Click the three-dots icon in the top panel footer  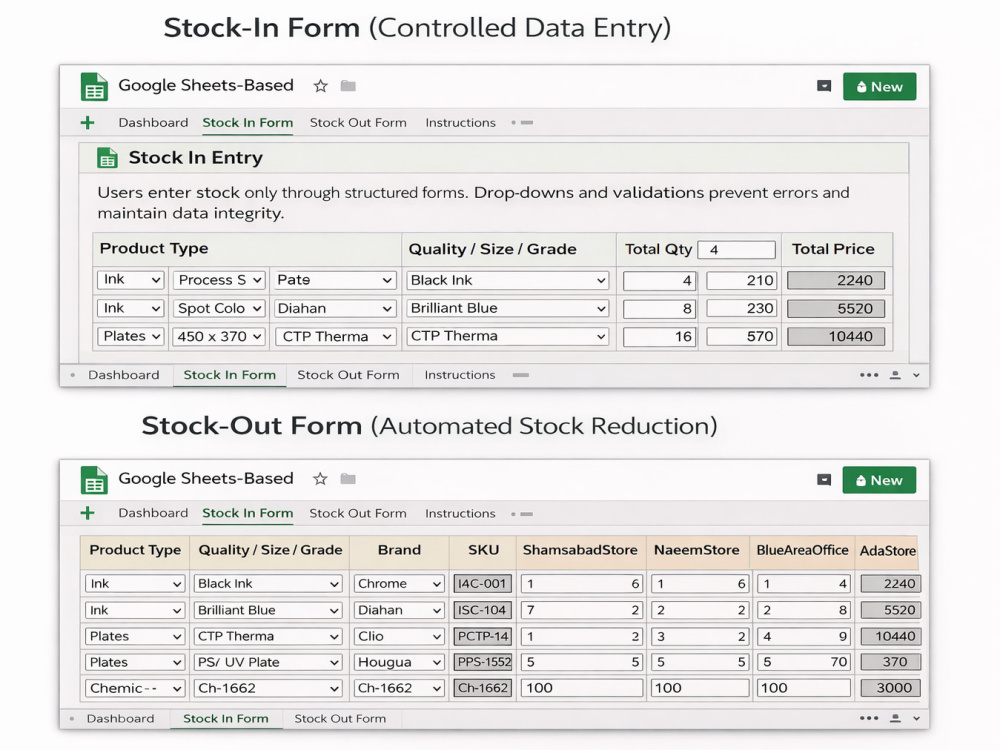(x=869, y=375)
